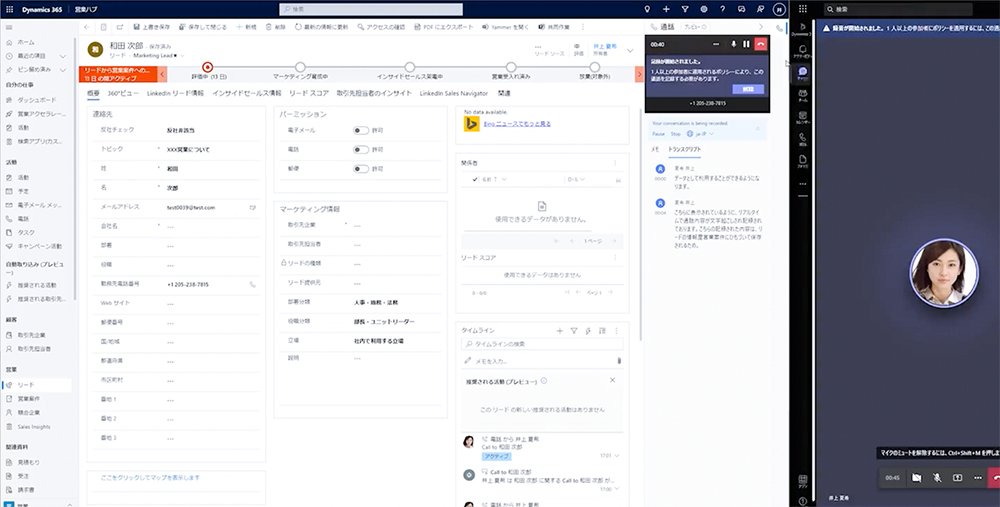1000x507 pixels.
Task: Select the マーケティング育成中 process stage
Action: [300, 67]
